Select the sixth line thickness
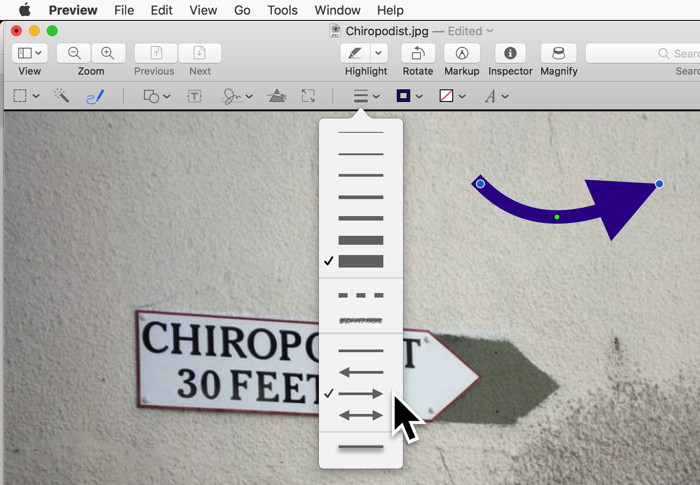Viewport: 700px width, 485px height. 361,240
